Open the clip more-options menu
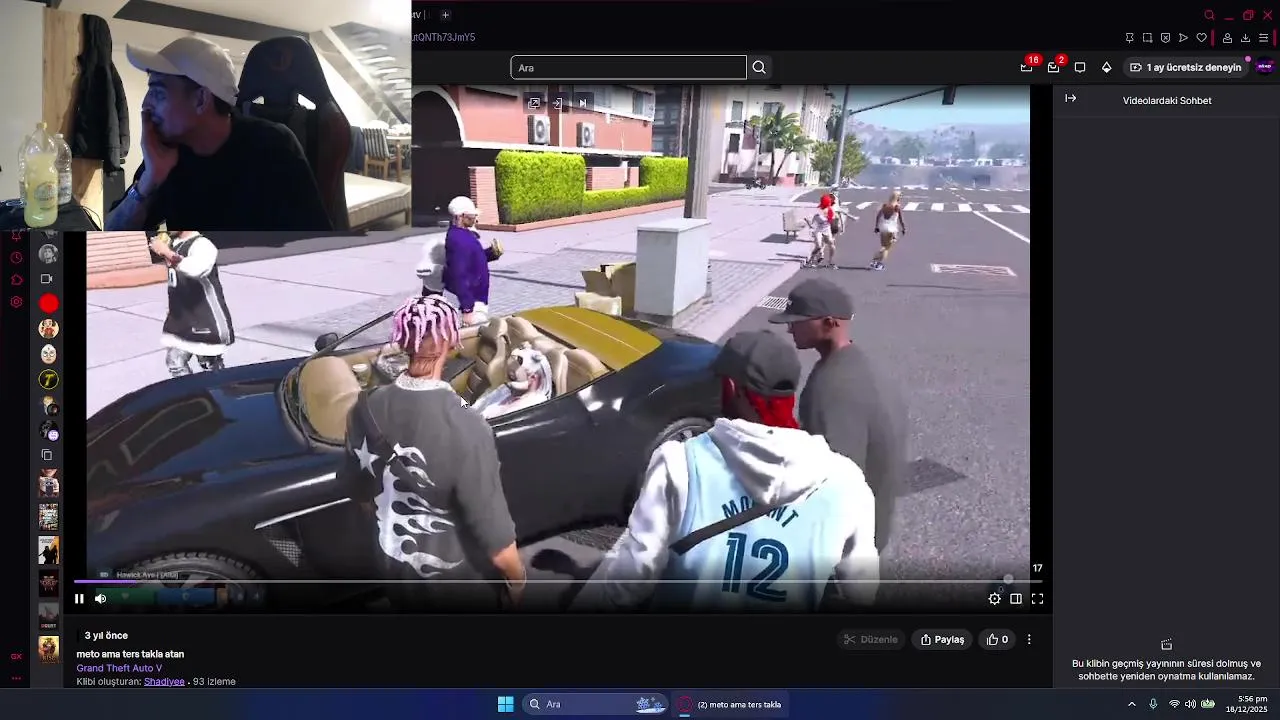Screen dimensions: 1280x720 click(x=1029, y=640)
